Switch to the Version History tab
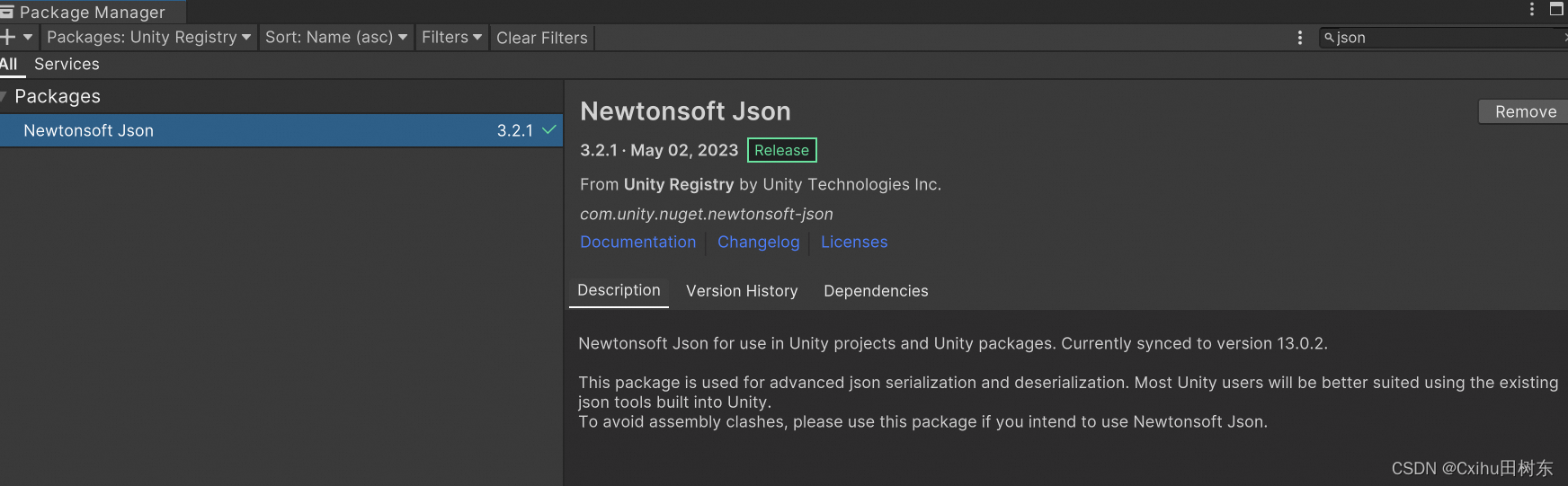Screen dimensions: 1568x486 click(x=742, y=291)
